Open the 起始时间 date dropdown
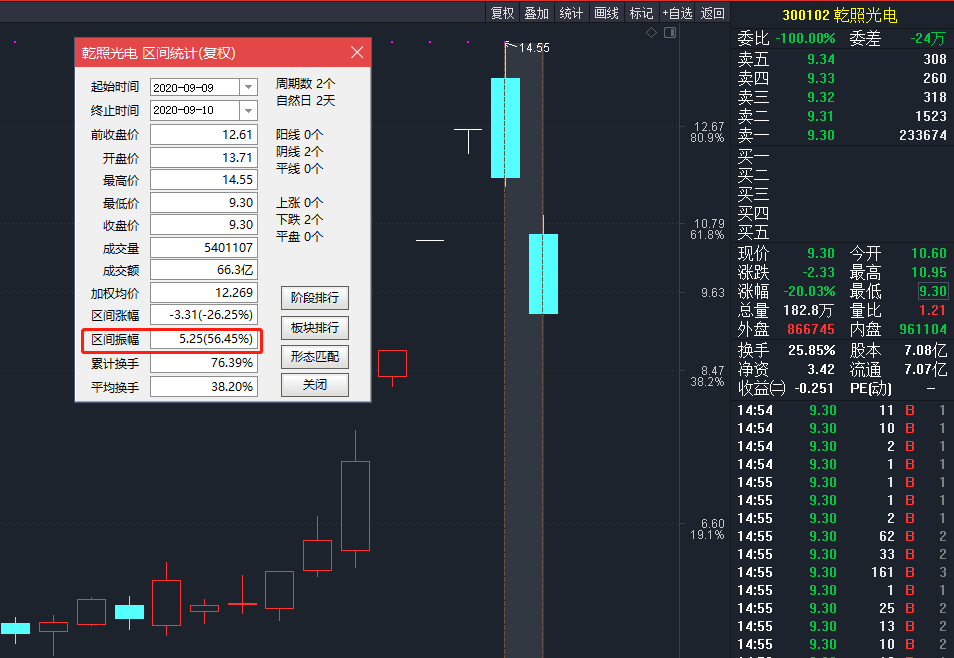 point(248,88)
